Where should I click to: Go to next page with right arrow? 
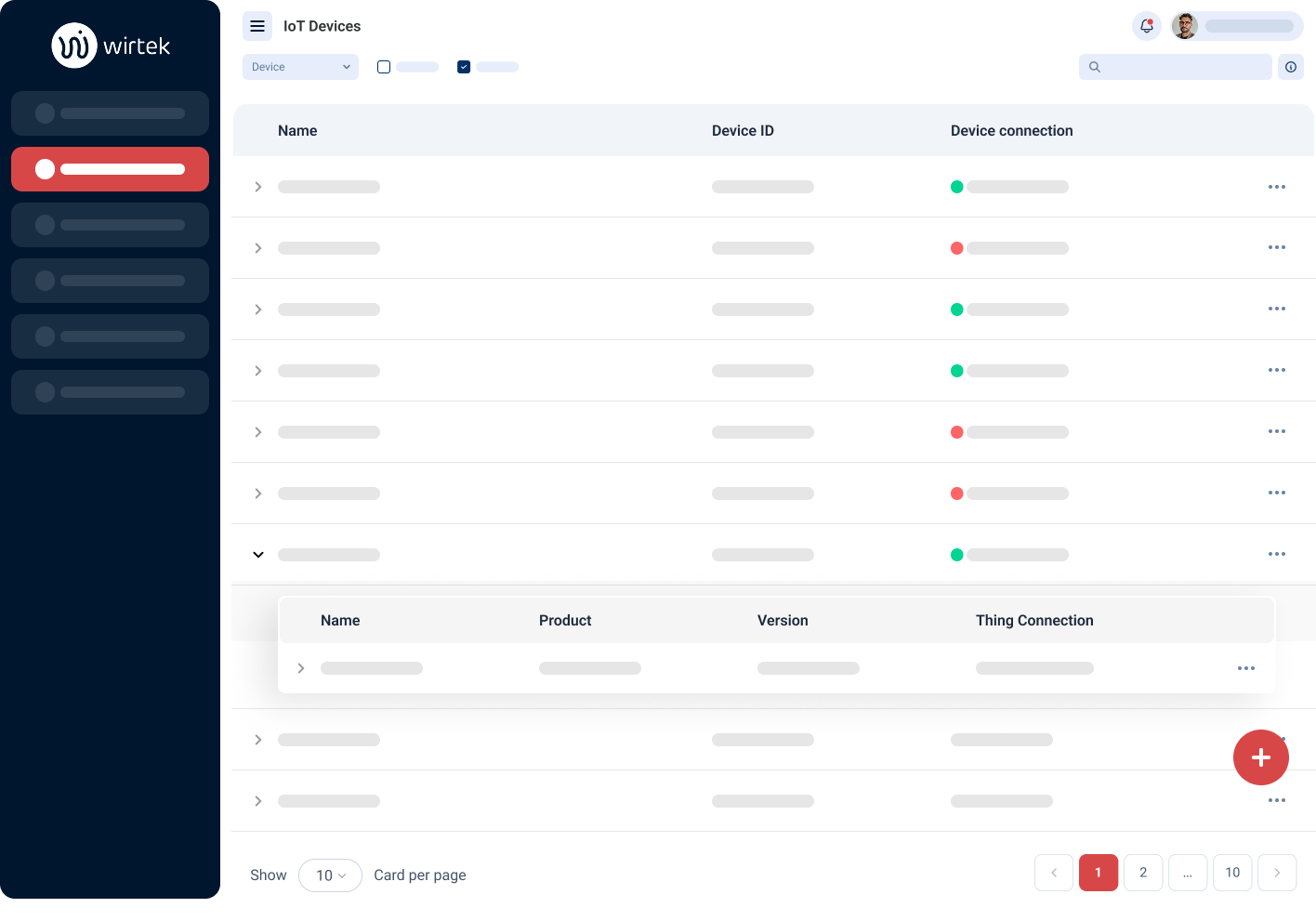(1276, 873)
